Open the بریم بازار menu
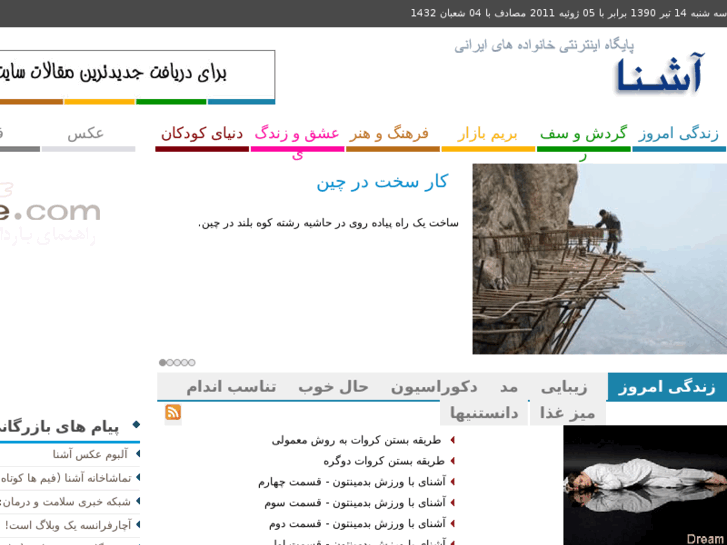This screenshot has height=545, width=727. [x=487, y=134]
